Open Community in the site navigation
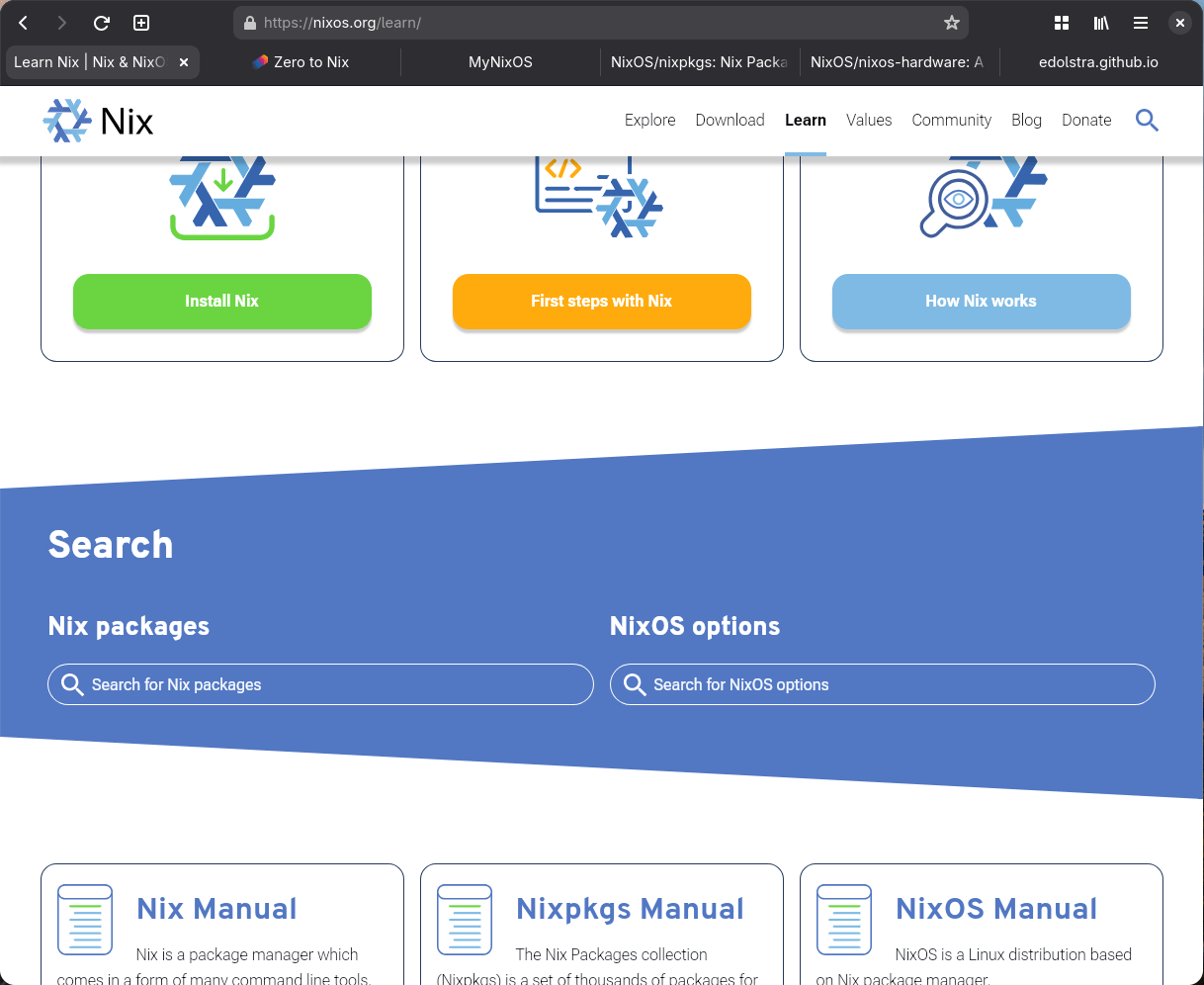Screen dimensions: 1204x985 (951, 120)
